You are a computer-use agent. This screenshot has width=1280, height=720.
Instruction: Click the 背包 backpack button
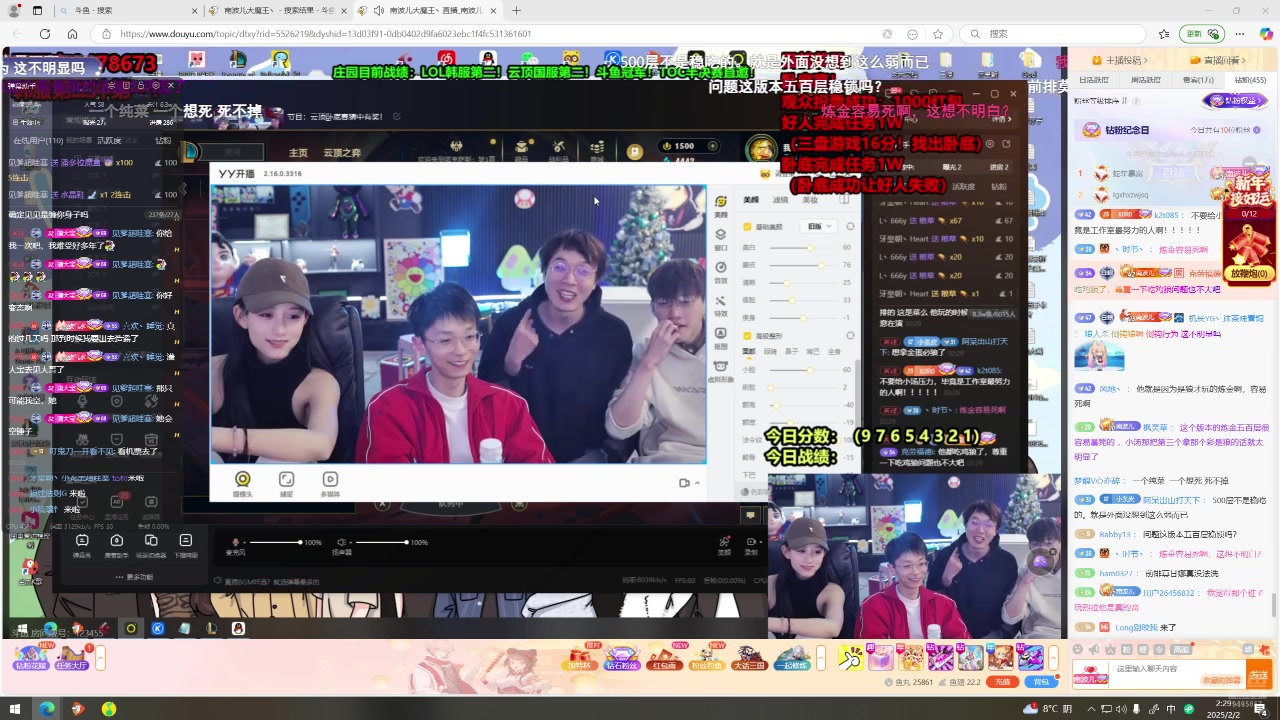1041,682
